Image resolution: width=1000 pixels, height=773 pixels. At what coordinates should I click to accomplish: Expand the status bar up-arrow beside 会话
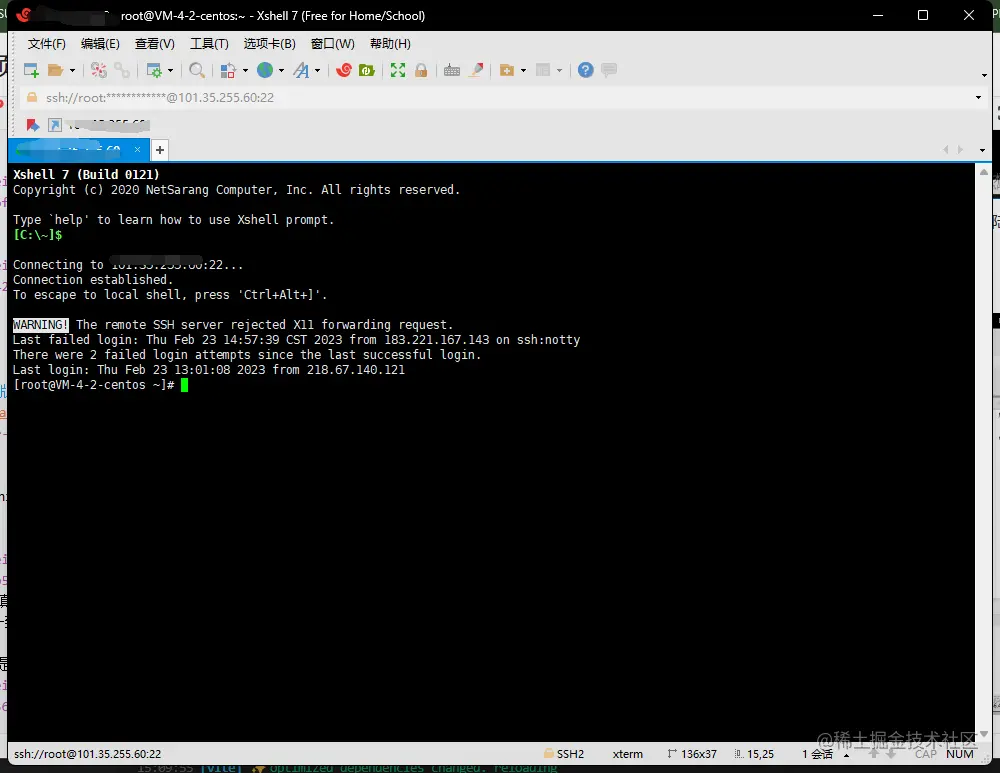[x=846, y=755]
